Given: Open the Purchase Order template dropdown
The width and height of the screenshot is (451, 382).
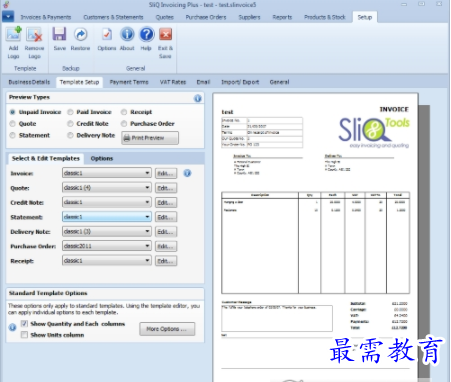Looking at the screenshot, I should point(107,246).
